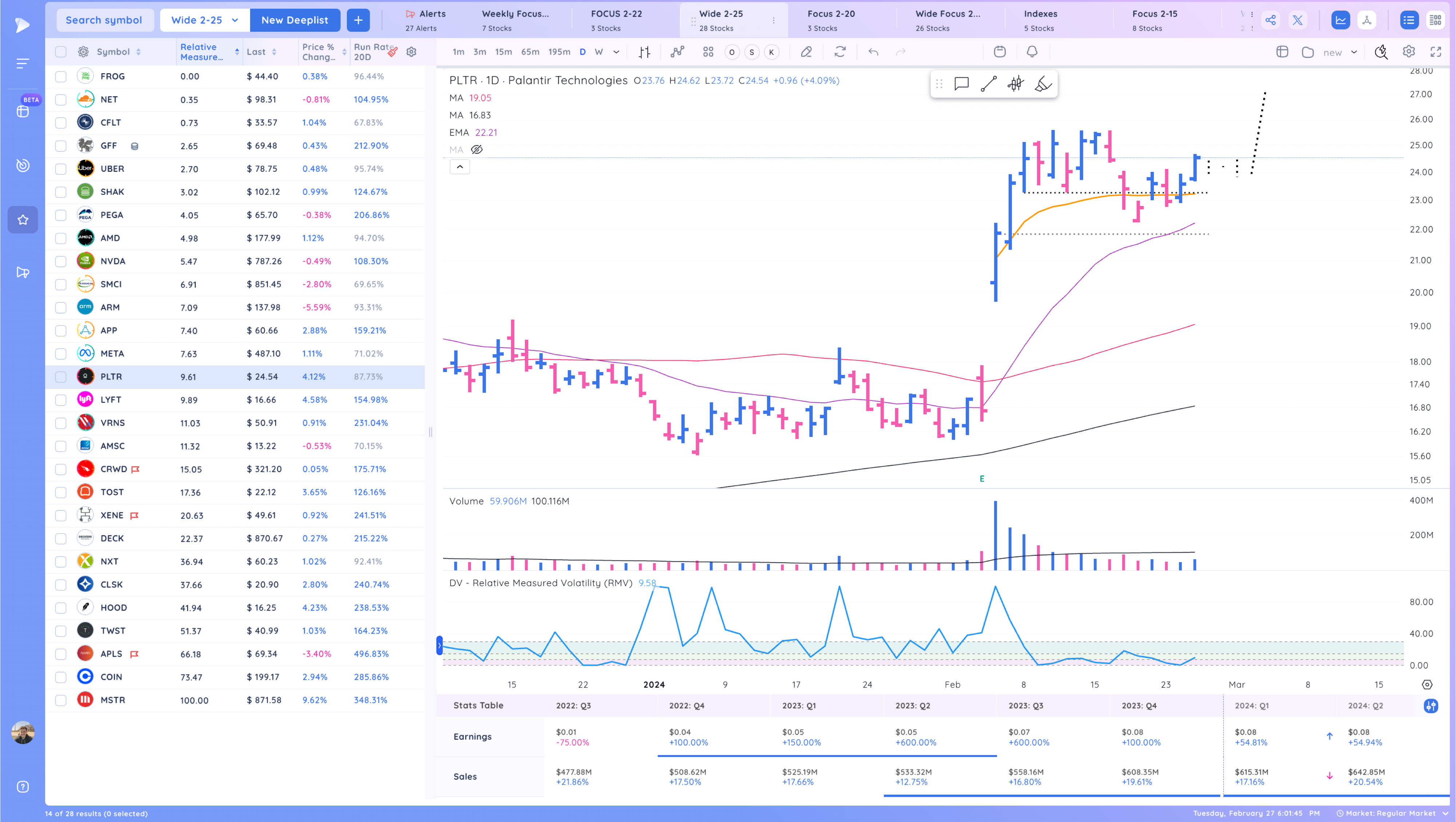This screenshot has height=822, width=1456.
Task: Select the 195m timeframe
Action: point(559,52)
